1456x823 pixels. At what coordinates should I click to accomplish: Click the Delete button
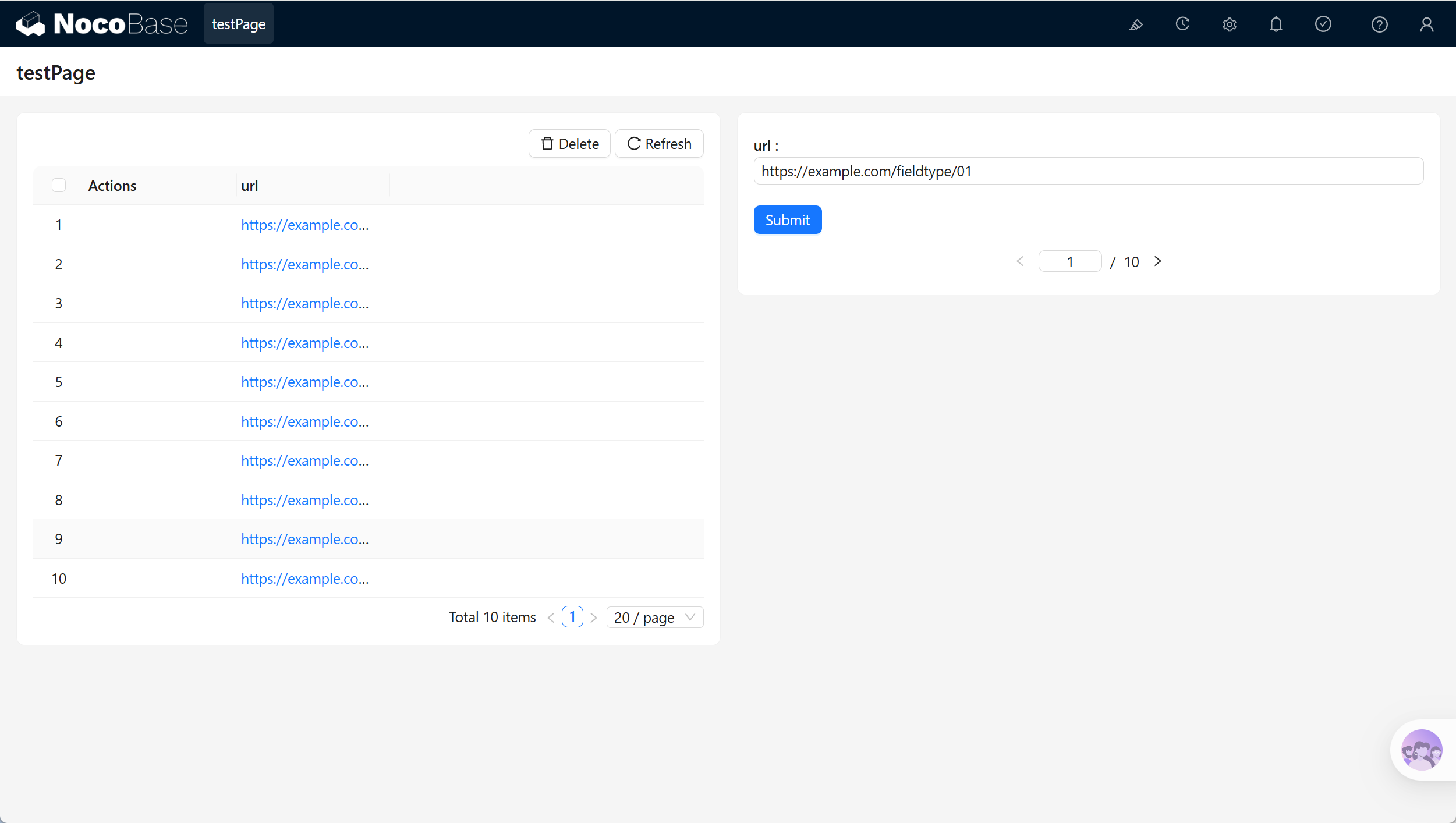pos(569,143)
